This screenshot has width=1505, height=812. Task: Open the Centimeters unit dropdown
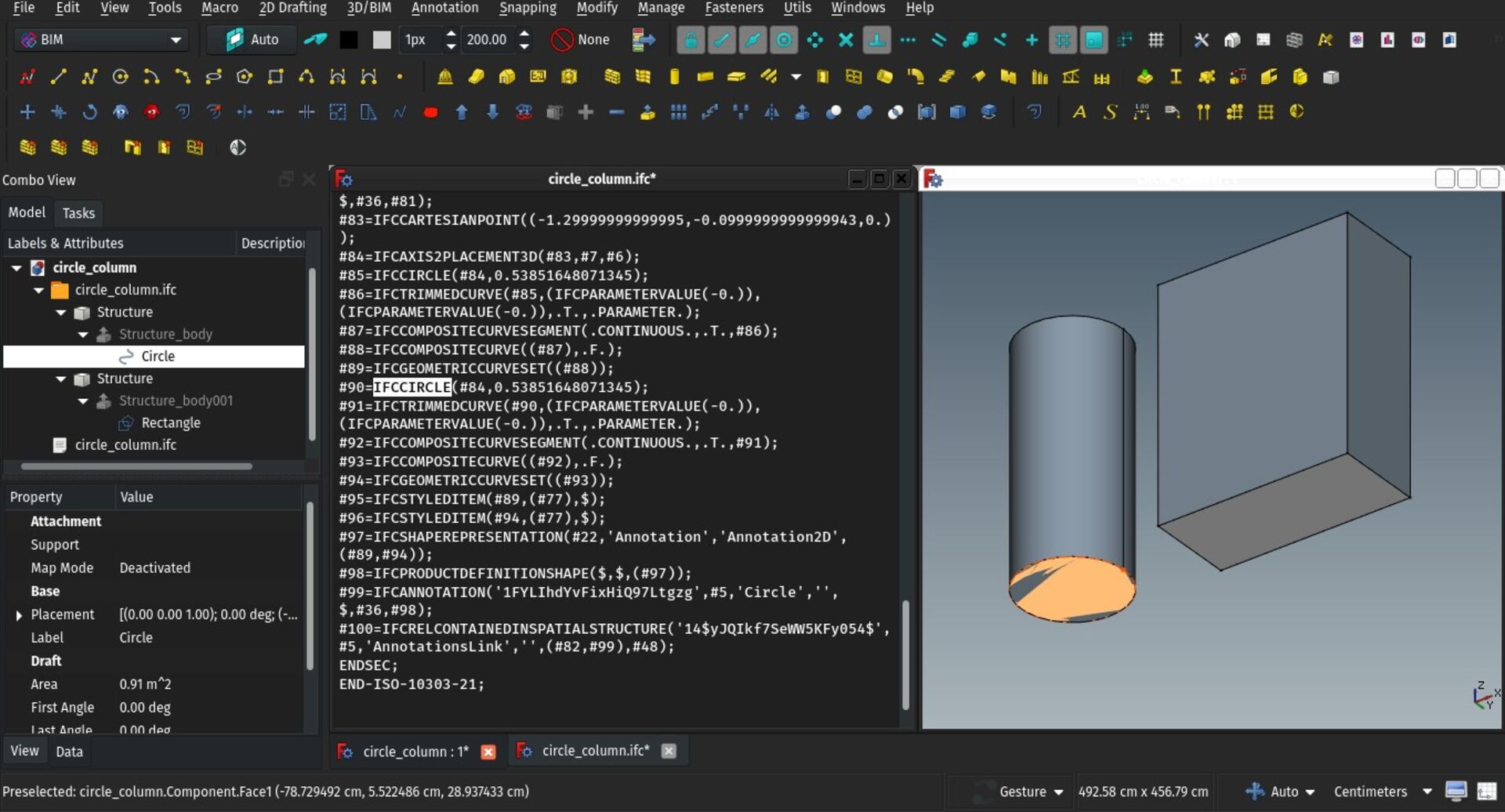click(1382, 792)
